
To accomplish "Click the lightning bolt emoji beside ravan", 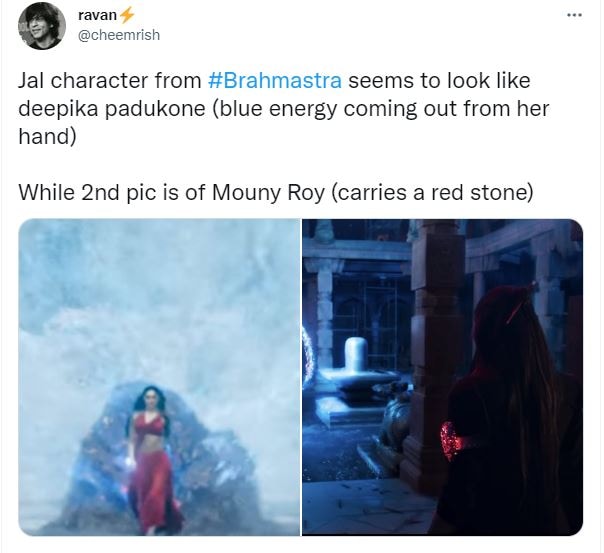I will tap(126, 15).
